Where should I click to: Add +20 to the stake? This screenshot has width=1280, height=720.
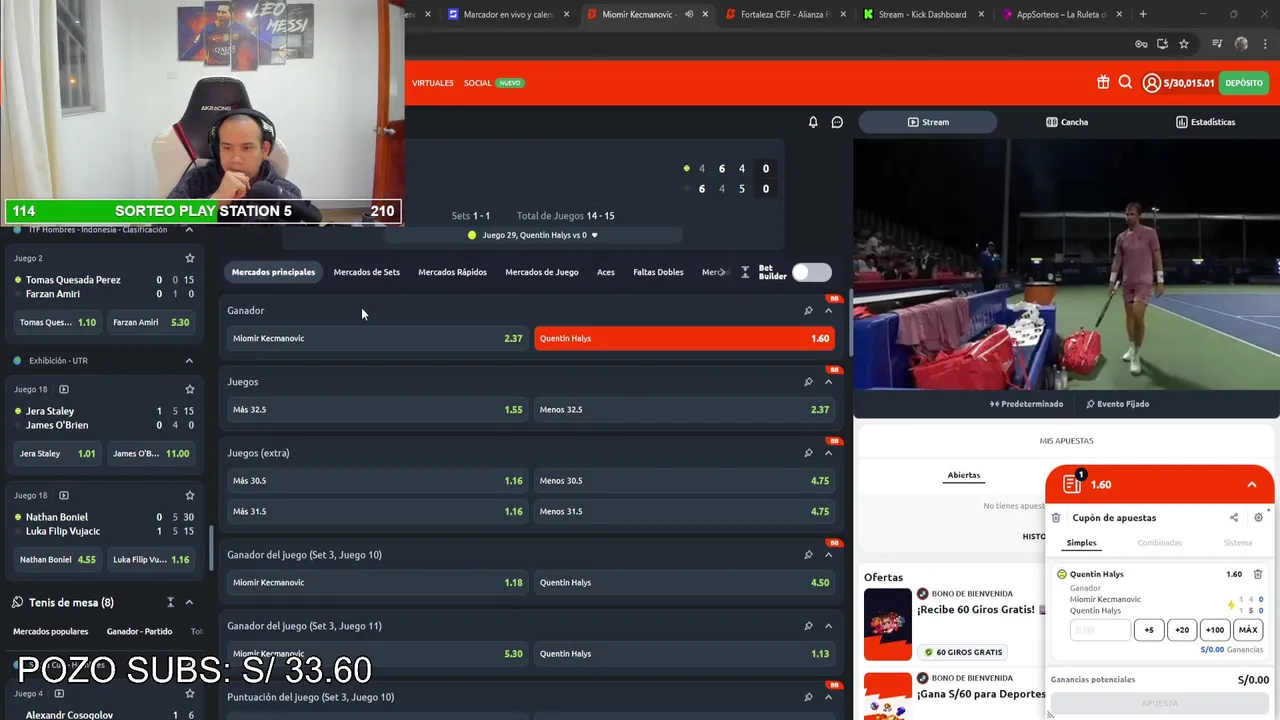1182,630
